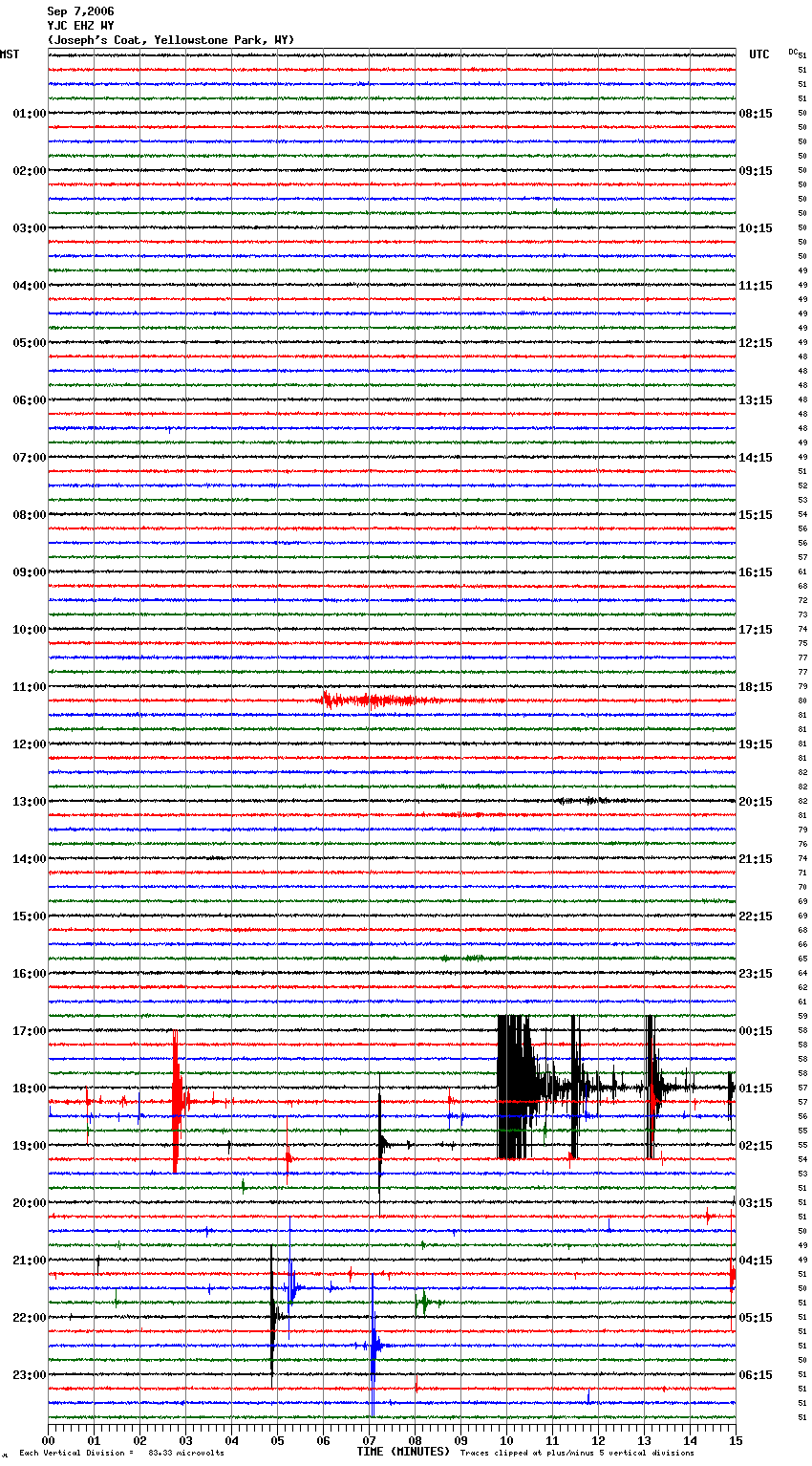This screenshot has width=812, height=1466.
Task: Click the red tremor signal on the 11:15 trace
Action: point(382,701)
